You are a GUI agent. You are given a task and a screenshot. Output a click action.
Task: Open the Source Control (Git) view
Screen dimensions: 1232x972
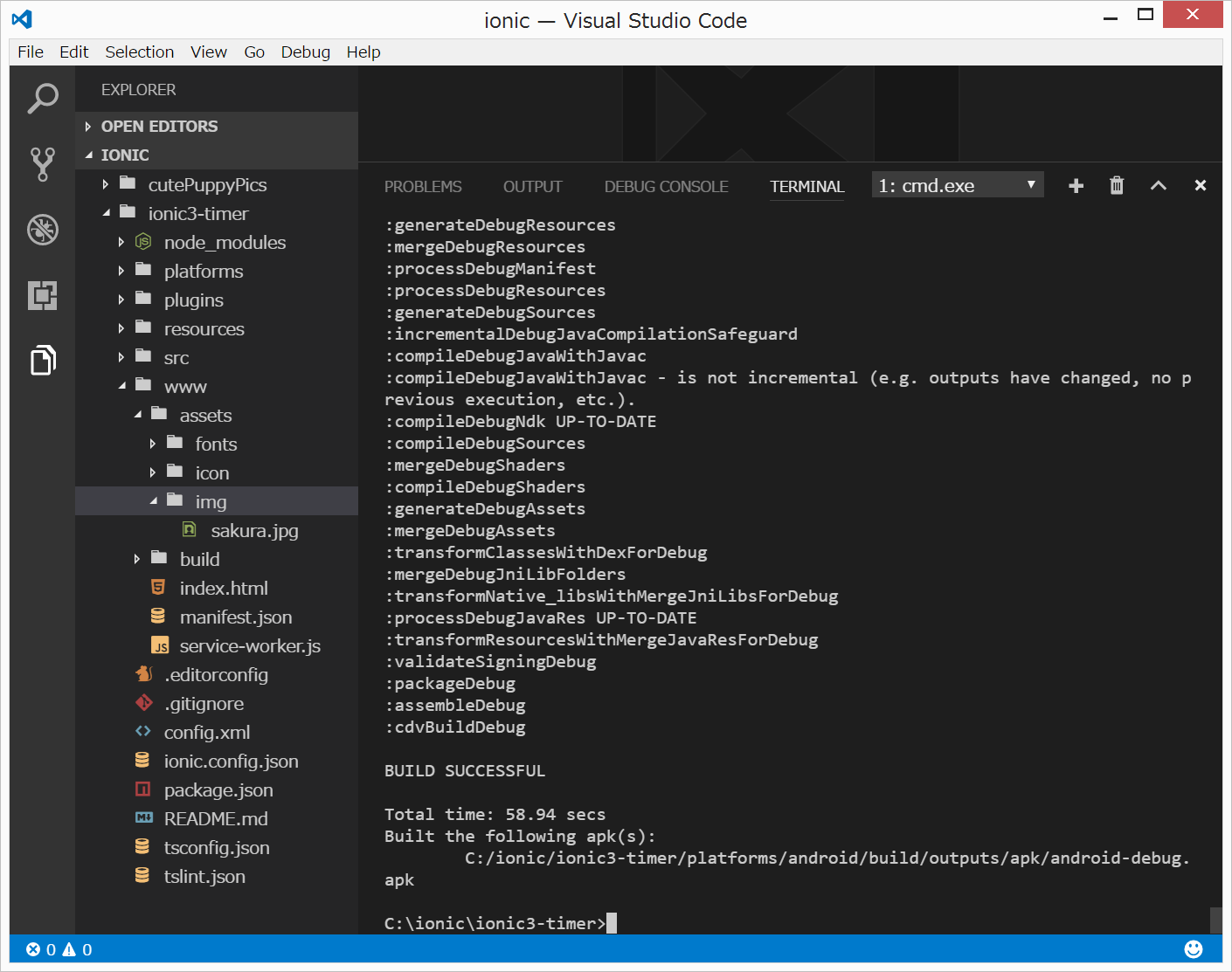(42, 163)
